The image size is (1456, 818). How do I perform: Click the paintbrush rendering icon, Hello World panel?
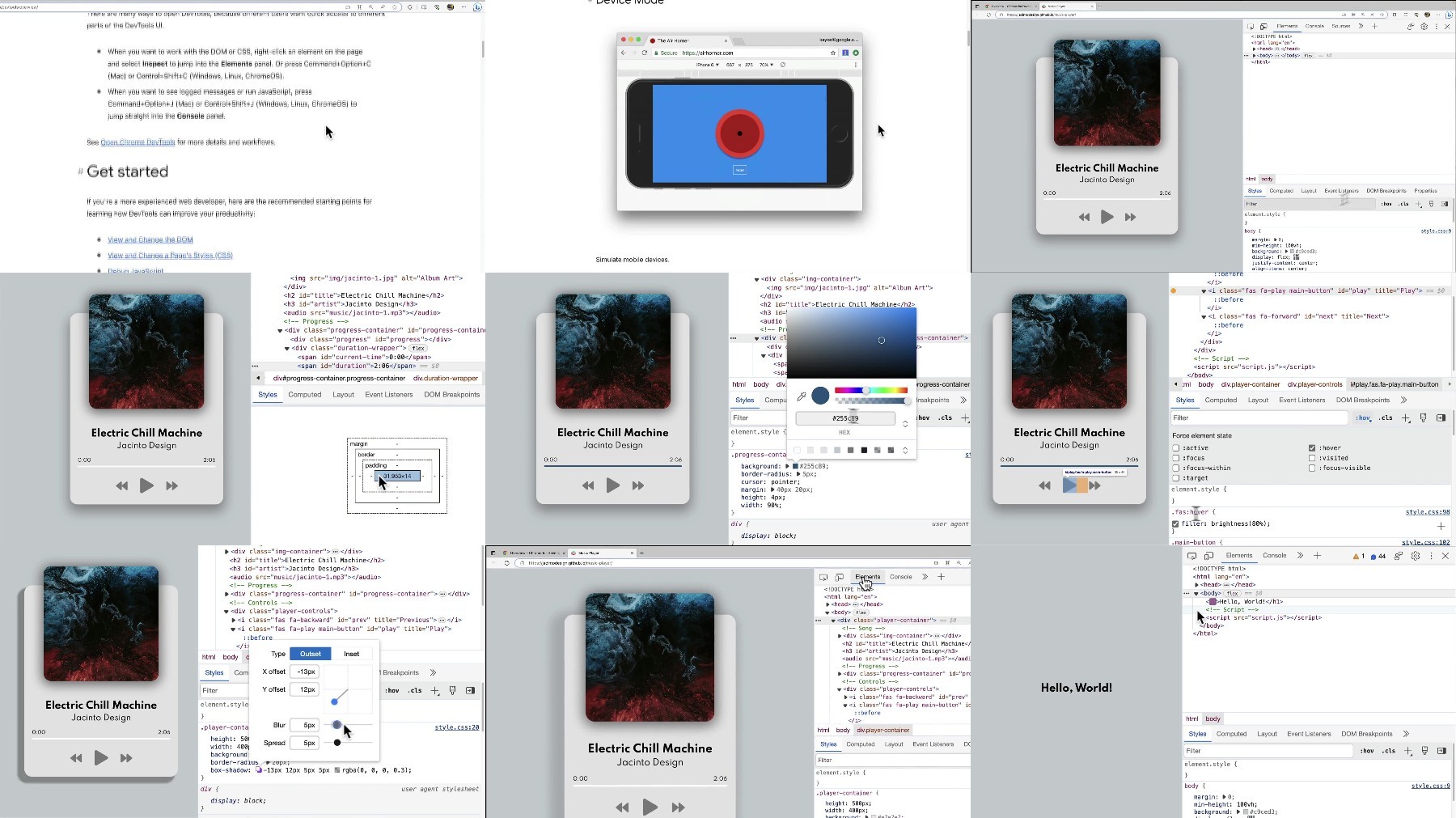pyautogui.click(x=1425, y=751)
